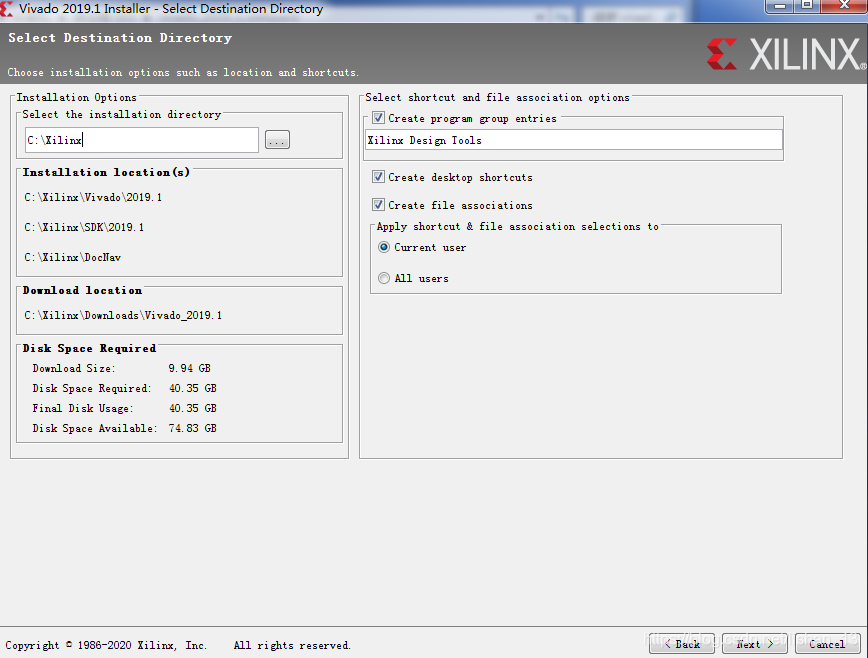Click the 9.94 GB download size value
868x658 pixels.
(189, 368)
